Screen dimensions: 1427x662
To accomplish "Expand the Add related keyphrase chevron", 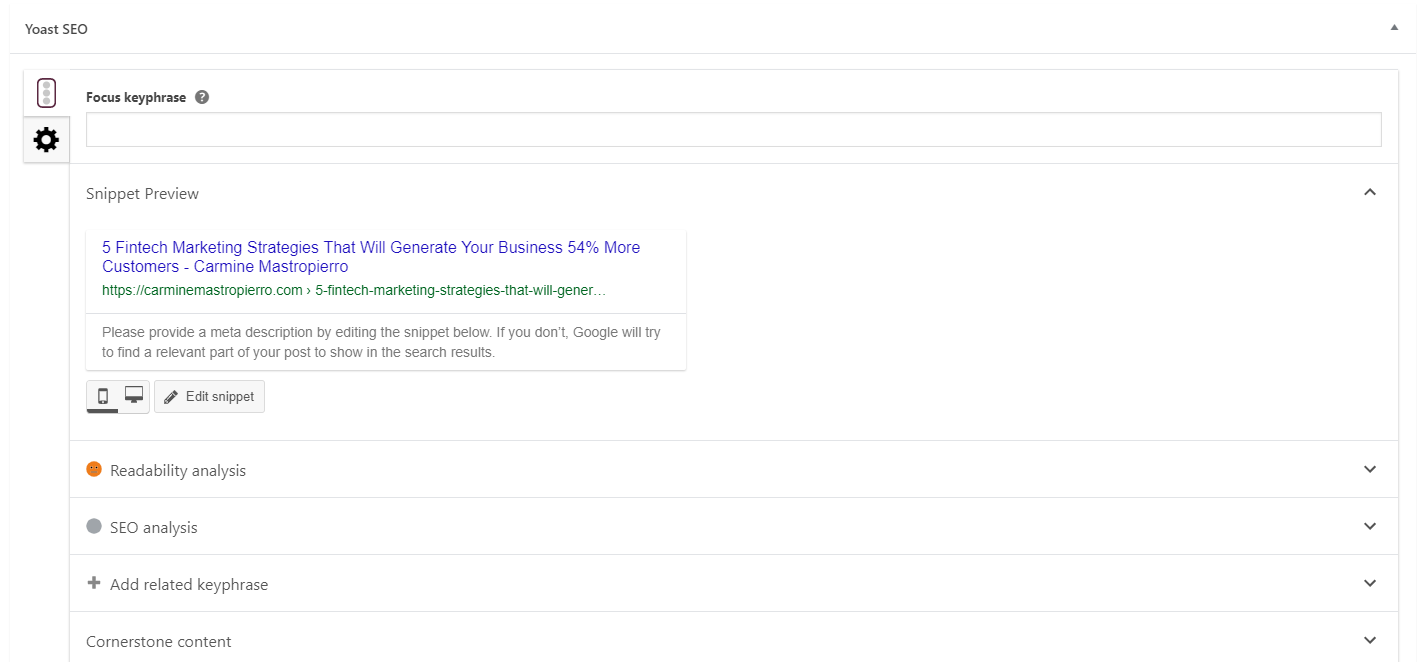I will click(x=1370, y=583).
